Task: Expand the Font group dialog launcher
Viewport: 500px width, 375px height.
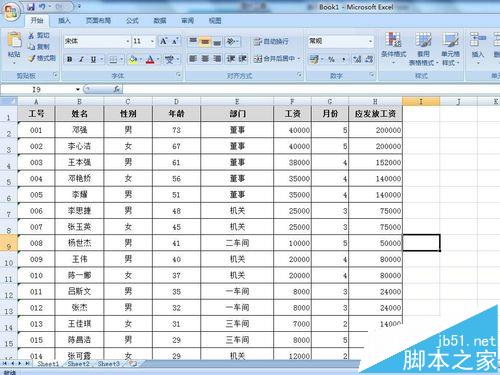Action: (x=179, y=75)
